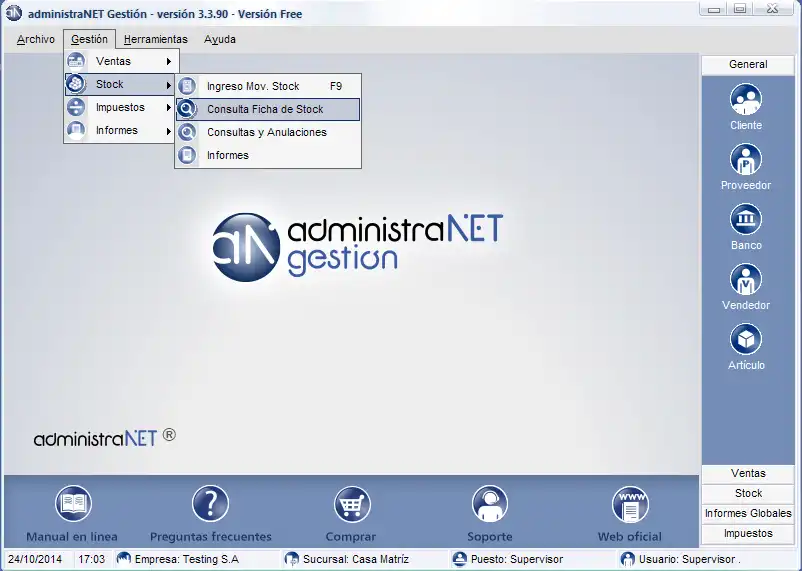This screenshot has width=802, height=571.
Task: Click the Consulta Ficha de Stock magnifier icon
Action: pyautogui.click(x=187, y=109)
